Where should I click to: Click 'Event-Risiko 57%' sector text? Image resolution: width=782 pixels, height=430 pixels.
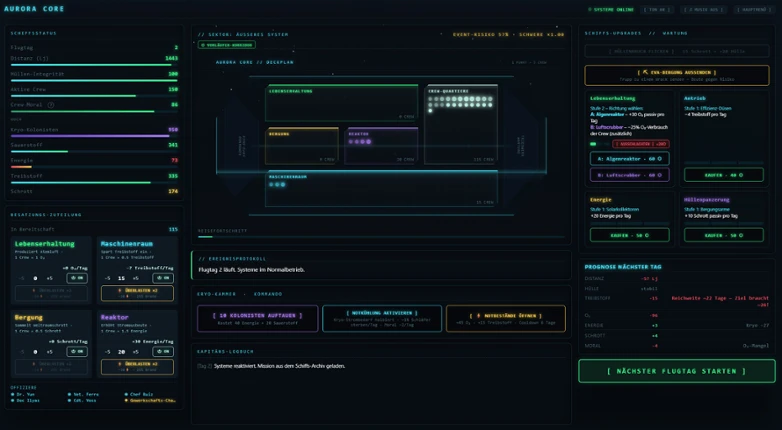click(x=481, y=34)
